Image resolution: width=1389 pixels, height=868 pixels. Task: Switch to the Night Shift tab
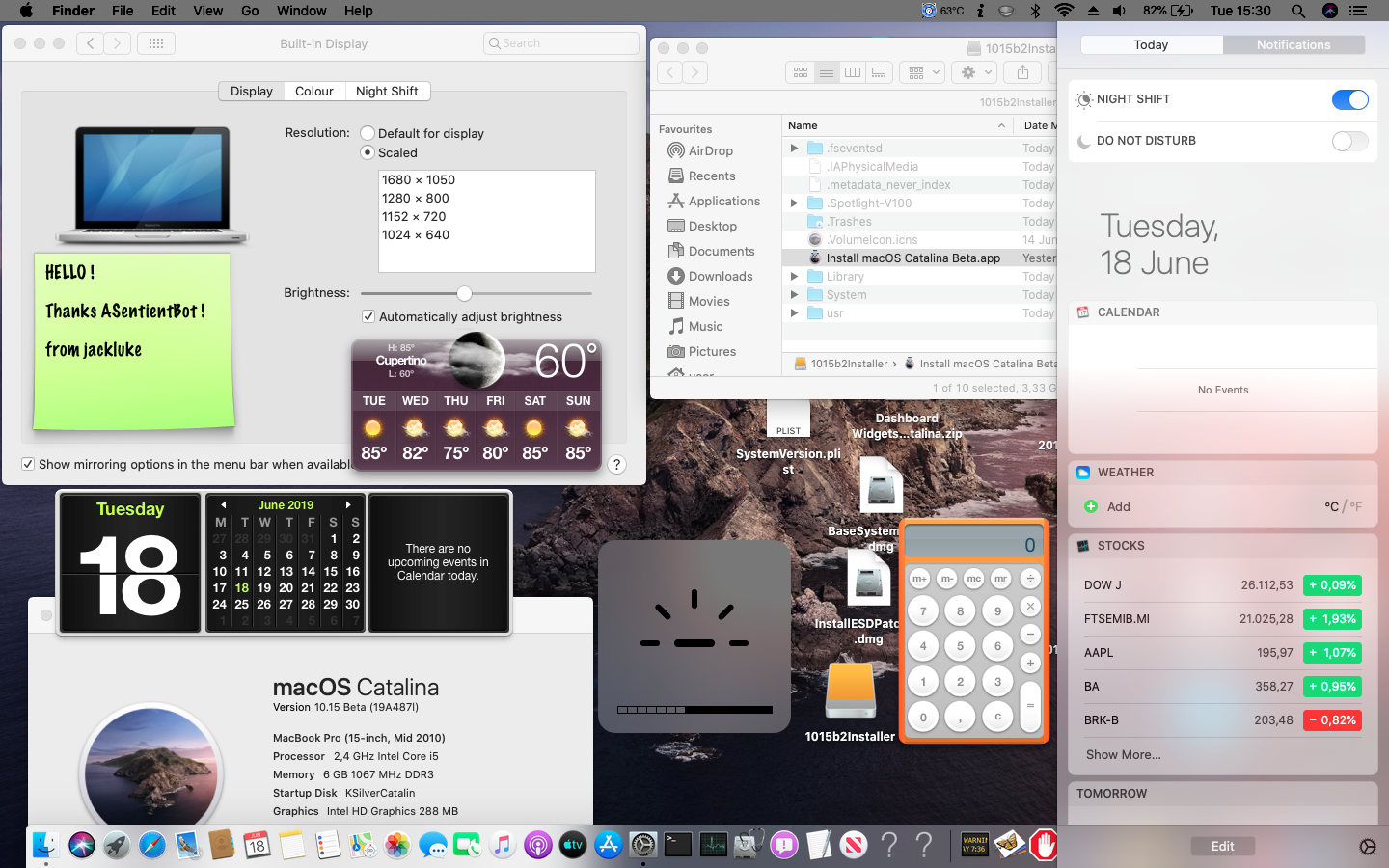[387, 91]
